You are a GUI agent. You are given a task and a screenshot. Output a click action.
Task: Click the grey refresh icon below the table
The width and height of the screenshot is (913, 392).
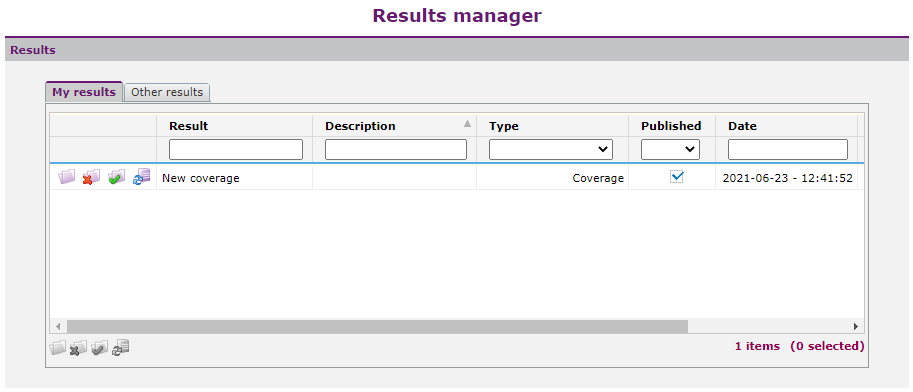pyautogui.click(x=121, y=348)
